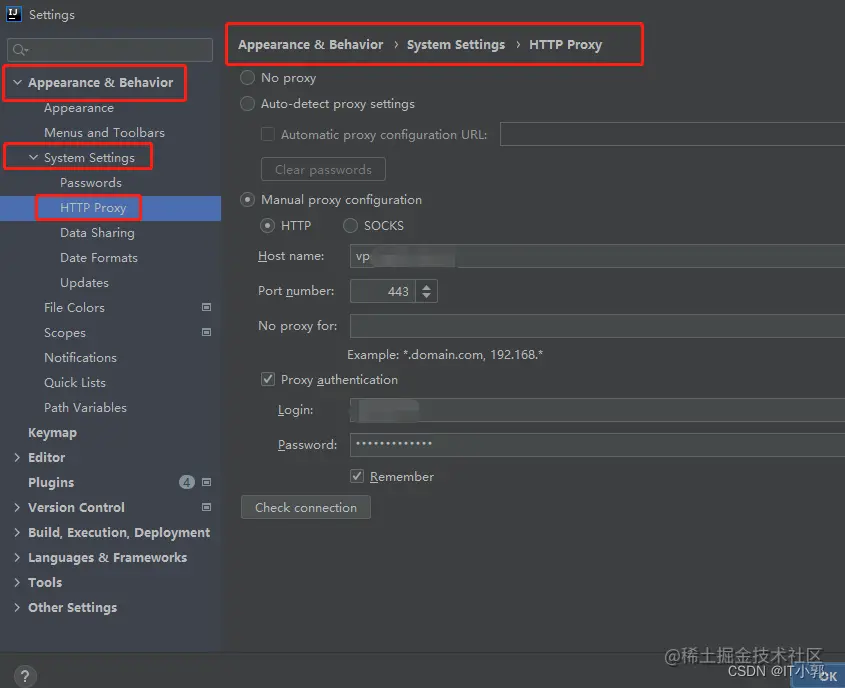This screenshot has width=845, height=688.
Task: Click the settings search box
Action: (110, 50)
